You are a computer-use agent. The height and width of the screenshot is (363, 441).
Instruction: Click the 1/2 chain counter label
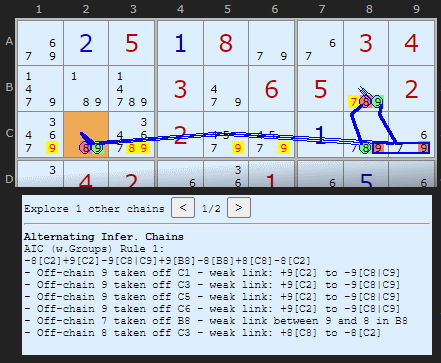(211, 209)
